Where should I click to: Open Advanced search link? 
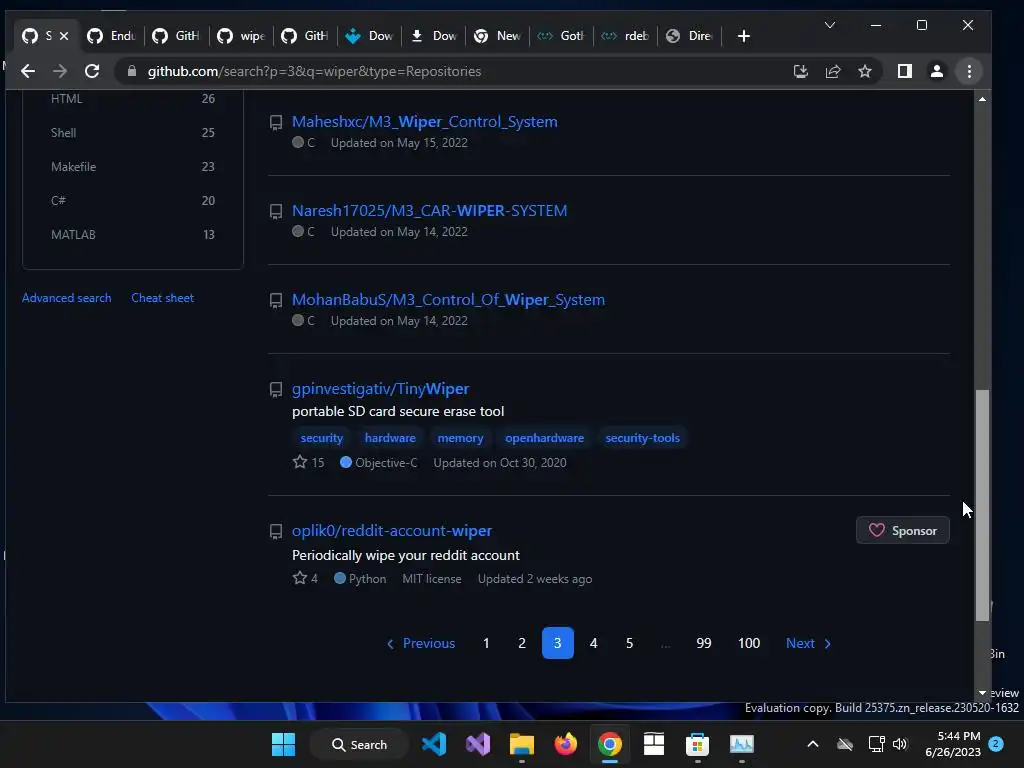[x=67, y=298]
